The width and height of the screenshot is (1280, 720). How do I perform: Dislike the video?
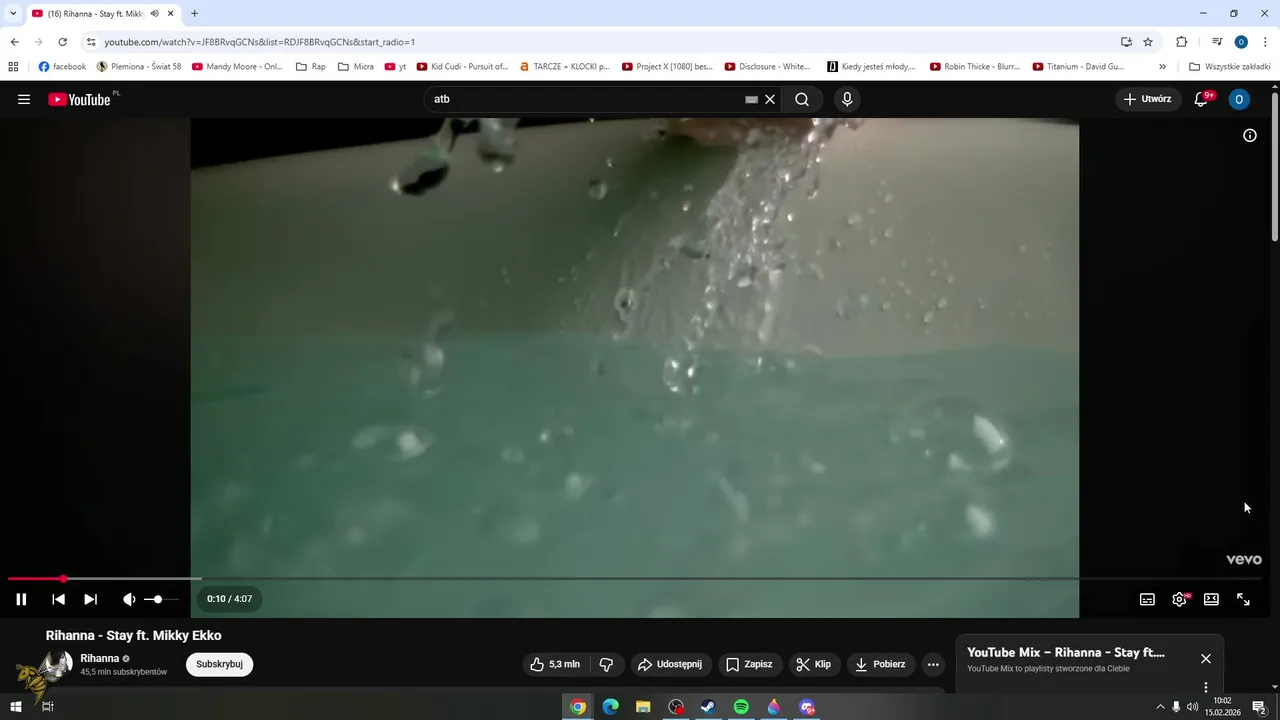(x=606, y=664)
